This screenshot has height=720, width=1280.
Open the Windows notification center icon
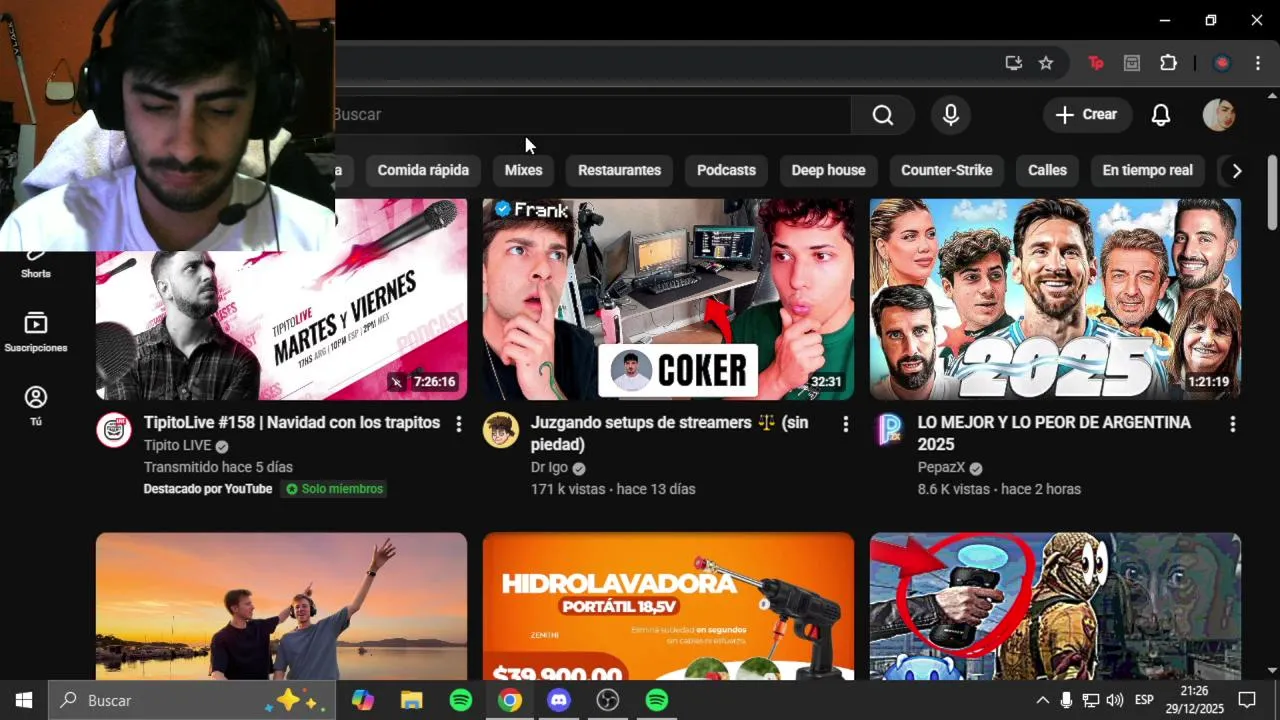point(1247,700)
